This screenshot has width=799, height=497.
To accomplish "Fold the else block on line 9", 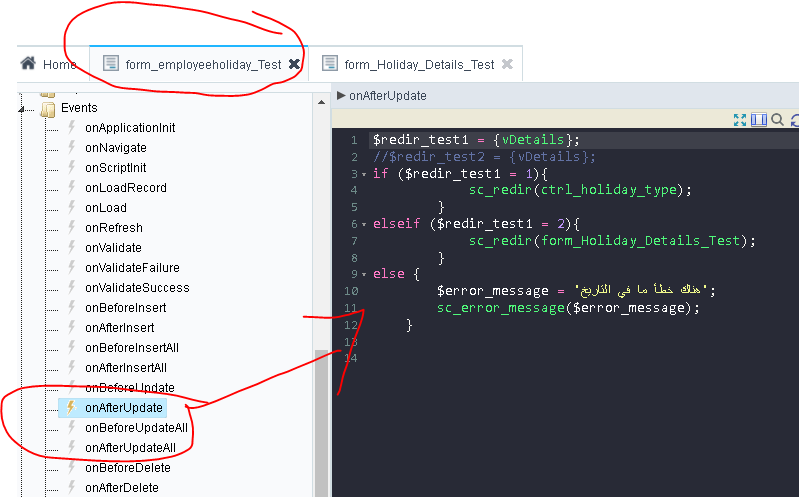I will coord(364,274).
